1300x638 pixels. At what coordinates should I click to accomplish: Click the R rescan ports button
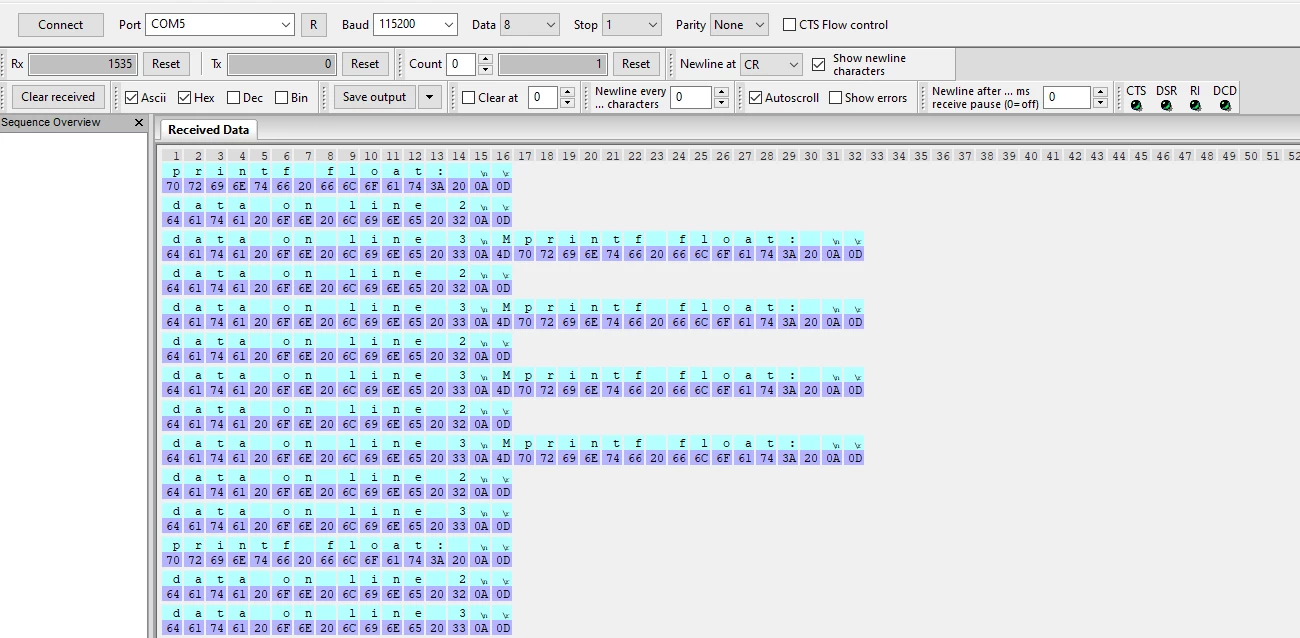click(314, 25)
